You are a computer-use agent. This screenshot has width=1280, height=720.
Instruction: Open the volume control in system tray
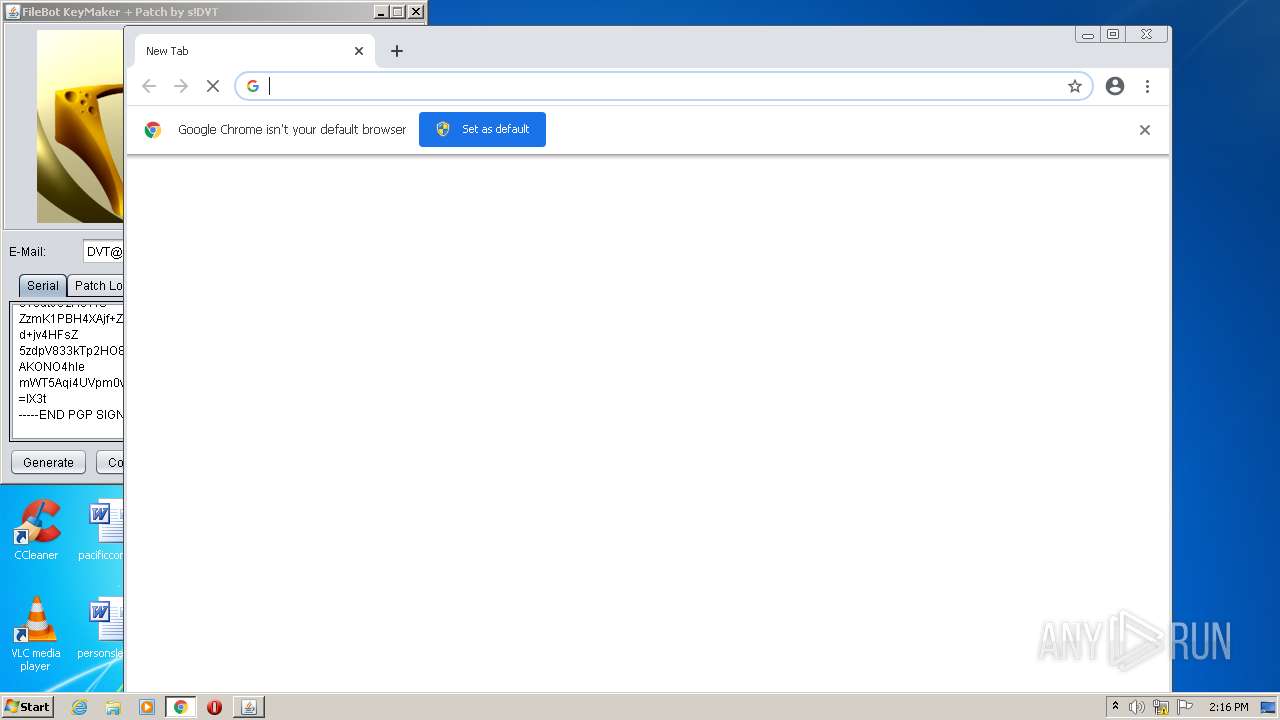point(1137,707)
